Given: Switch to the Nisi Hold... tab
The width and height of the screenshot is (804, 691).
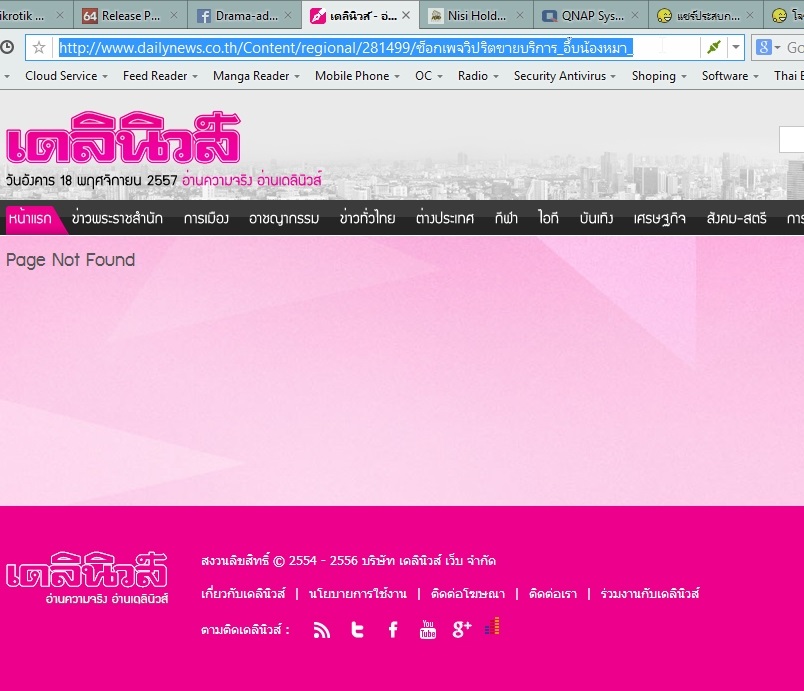Looking at the screenshot, I should pyautogui.click(x=477, y=15).
